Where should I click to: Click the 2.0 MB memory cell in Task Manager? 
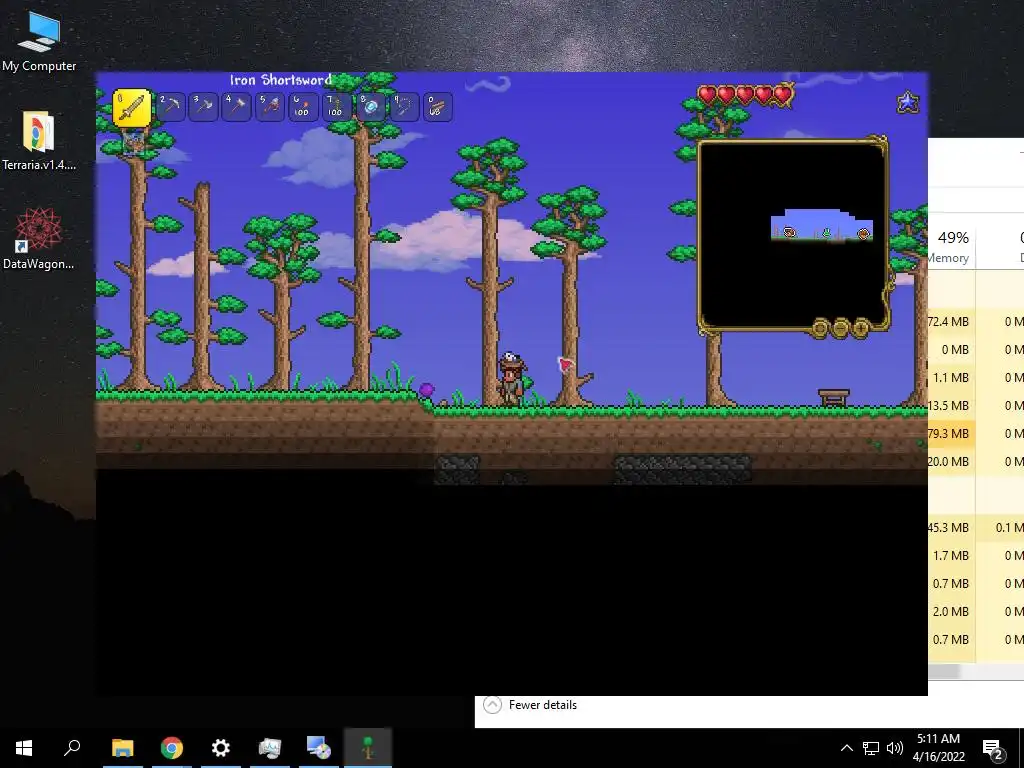pos(950,611)
